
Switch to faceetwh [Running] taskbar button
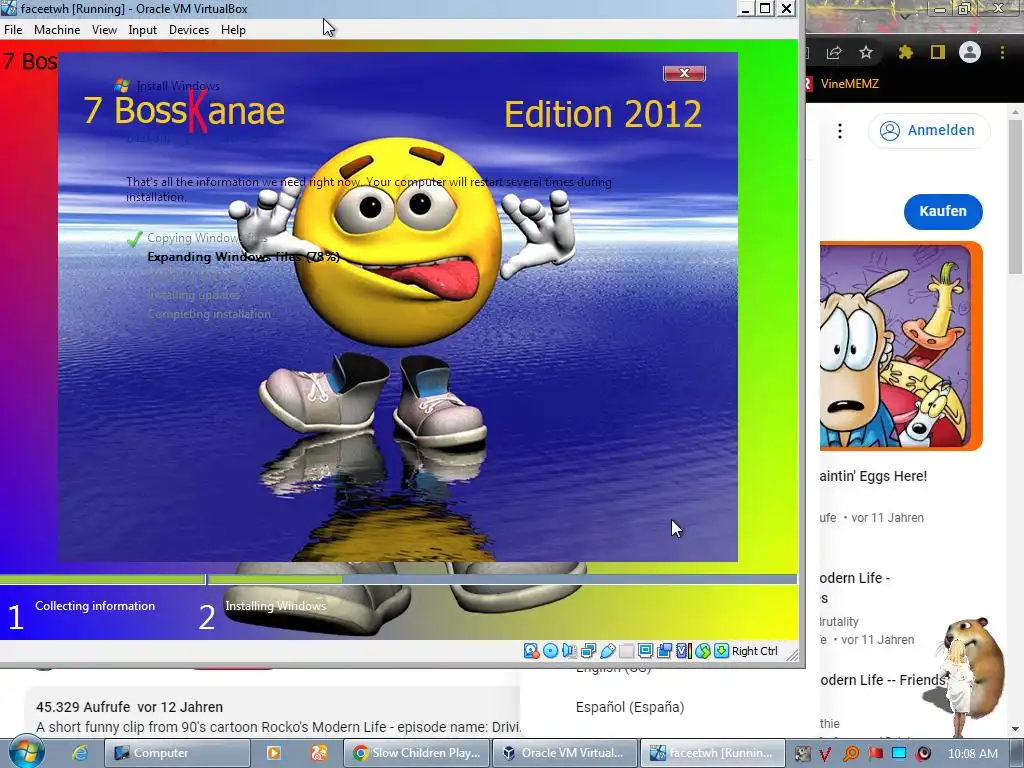(x=712, y=753)
